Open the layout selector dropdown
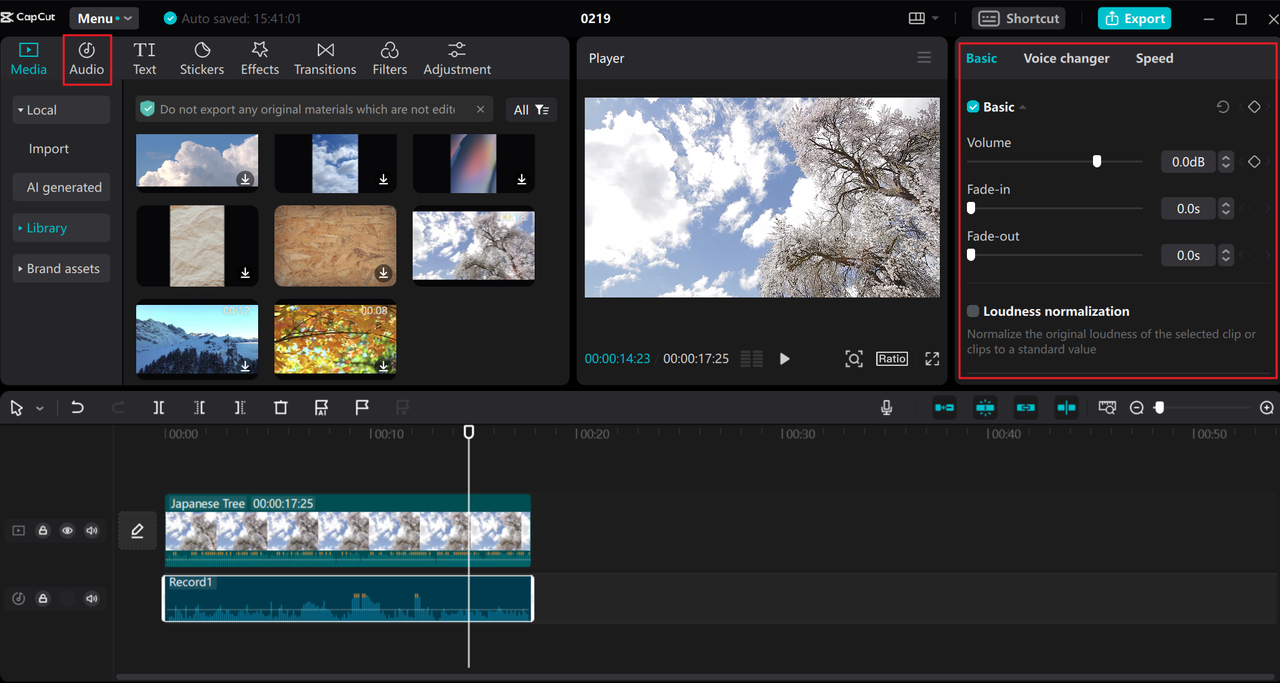This screenshot has height=683, width=1280. point(923,18)
